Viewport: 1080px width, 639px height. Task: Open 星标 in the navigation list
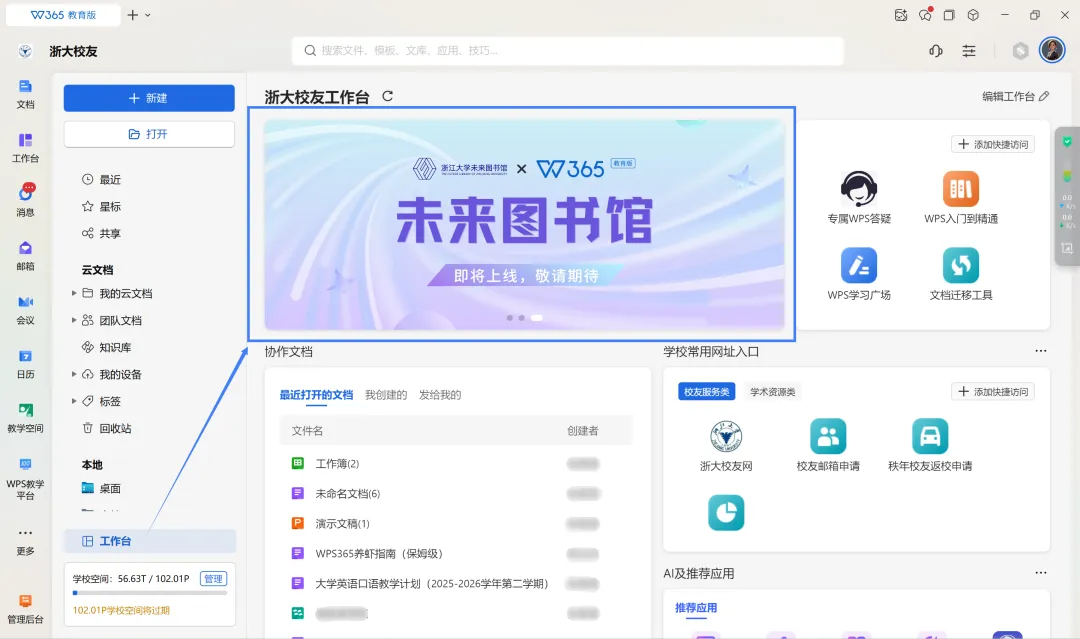coord(101,207)
